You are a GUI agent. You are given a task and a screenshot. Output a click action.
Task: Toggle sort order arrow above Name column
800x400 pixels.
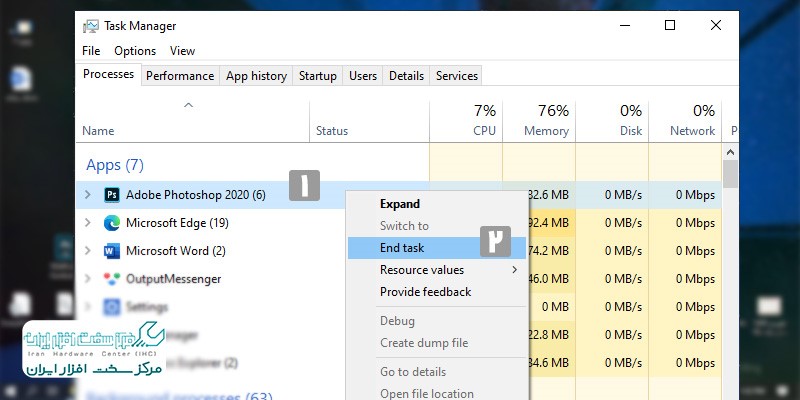188,105
